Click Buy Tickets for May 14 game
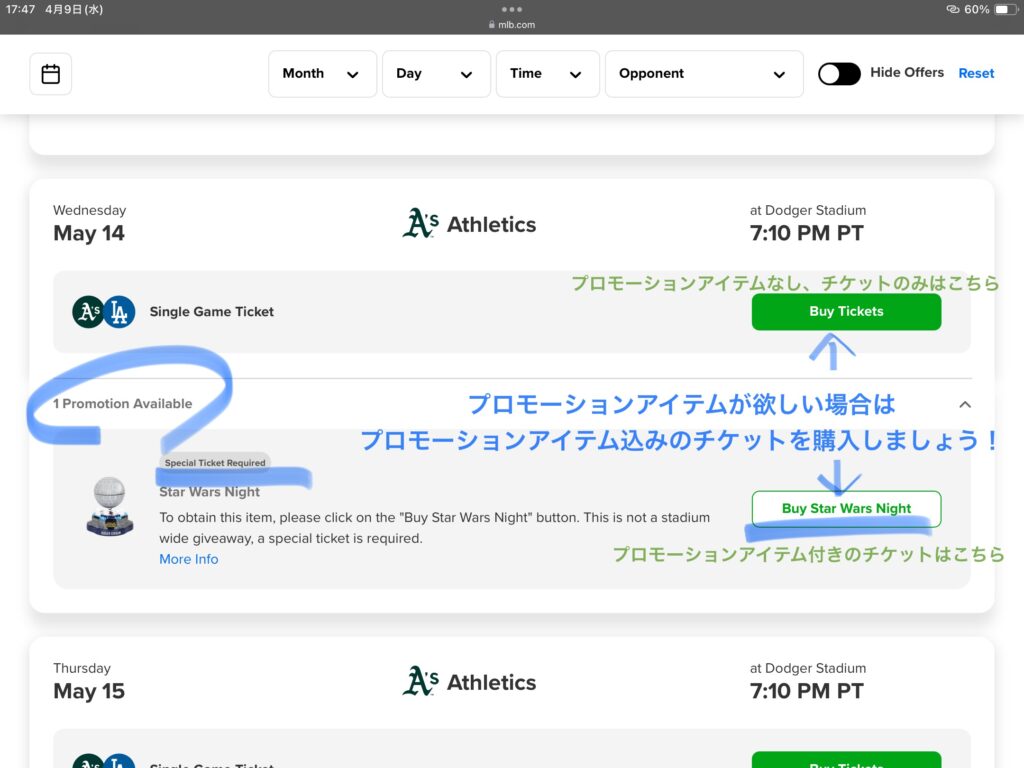Image resolution: width=1024 pixels, height=768 pixels. pyautogui.click(x=846, y=312)
